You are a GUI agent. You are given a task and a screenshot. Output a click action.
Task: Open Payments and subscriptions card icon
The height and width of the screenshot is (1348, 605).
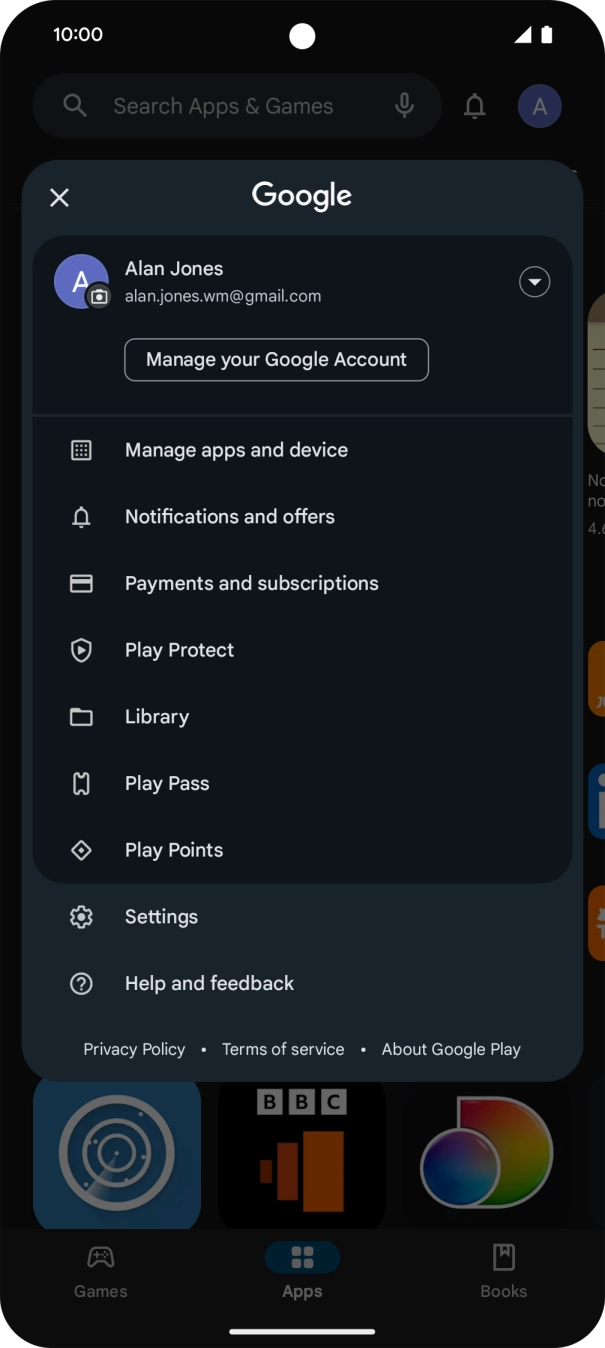point(81,584)
